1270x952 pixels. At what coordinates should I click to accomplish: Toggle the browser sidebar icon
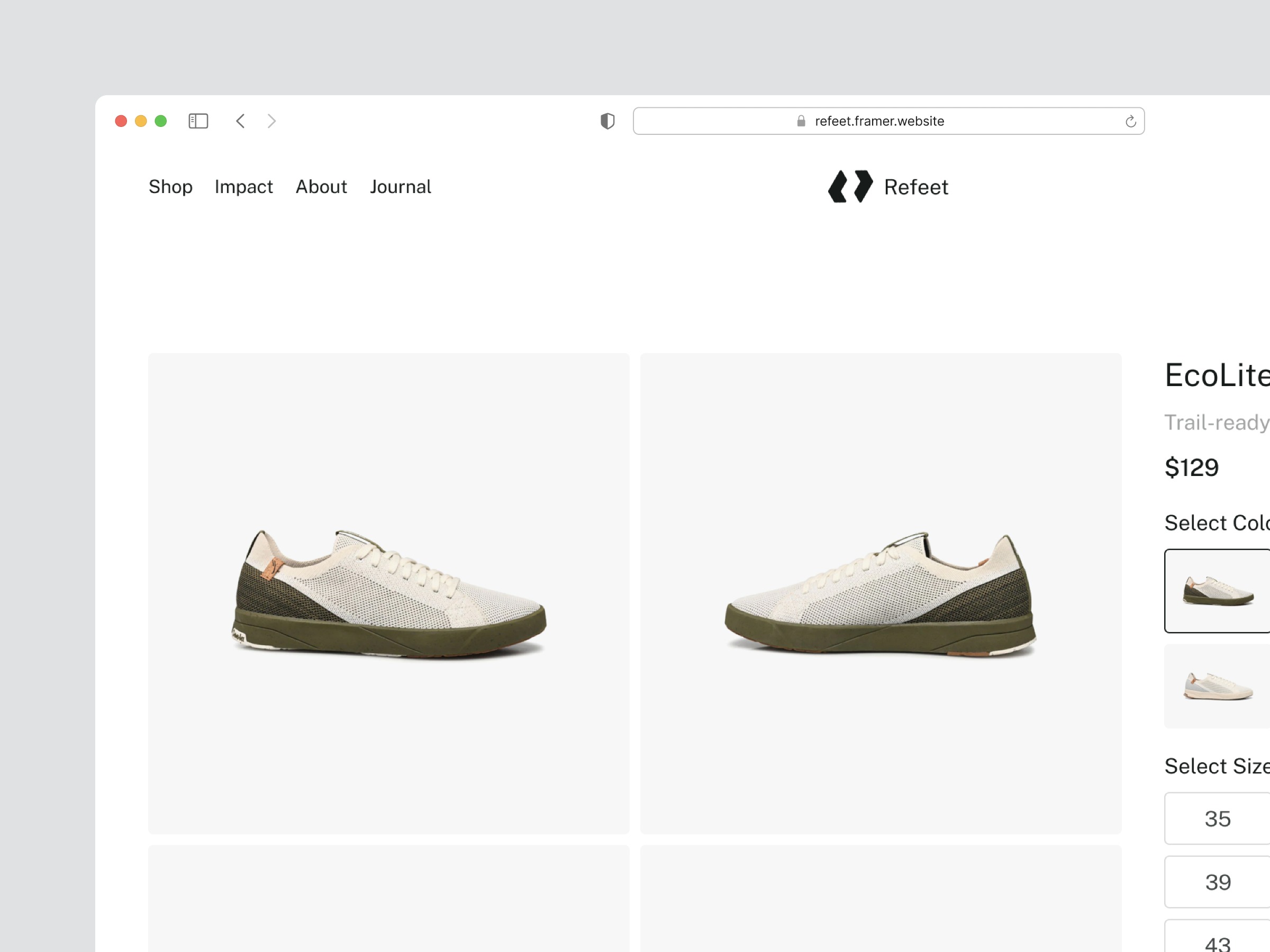point(198,121)
